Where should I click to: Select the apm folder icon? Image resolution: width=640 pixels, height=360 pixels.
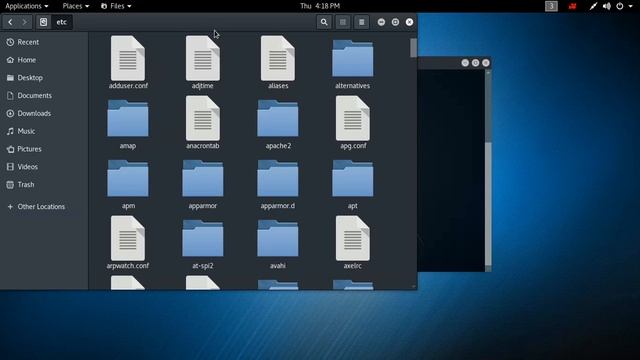coord(128,178)
